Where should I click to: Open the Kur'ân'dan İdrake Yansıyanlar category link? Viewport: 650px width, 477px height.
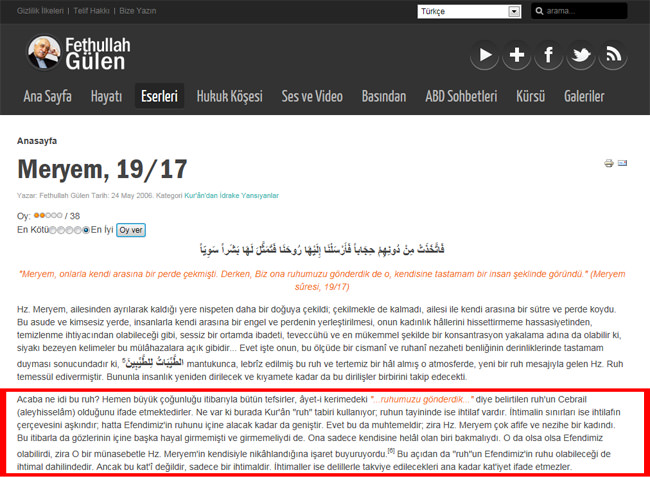231,194
